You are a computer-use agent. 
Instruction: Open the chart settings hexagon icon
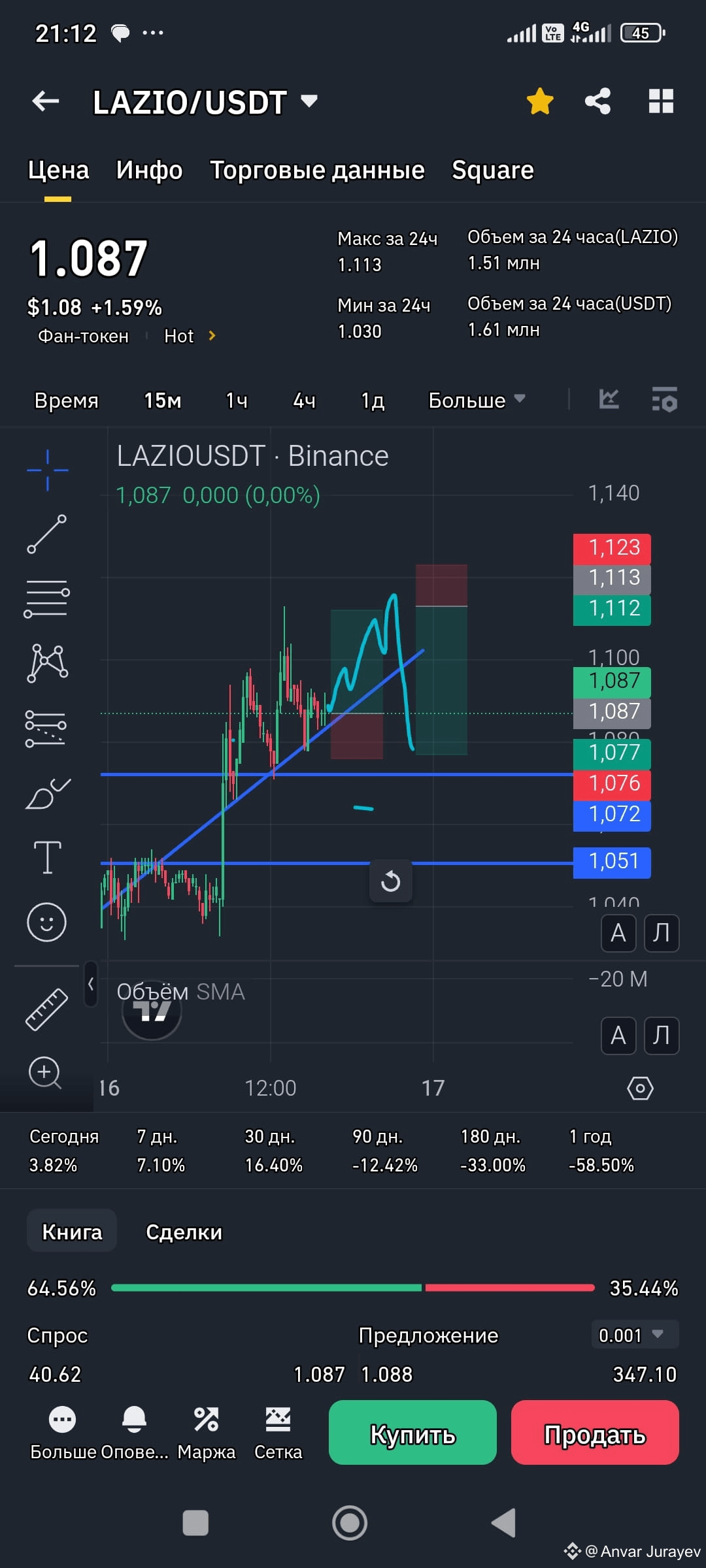(640, 1088)
